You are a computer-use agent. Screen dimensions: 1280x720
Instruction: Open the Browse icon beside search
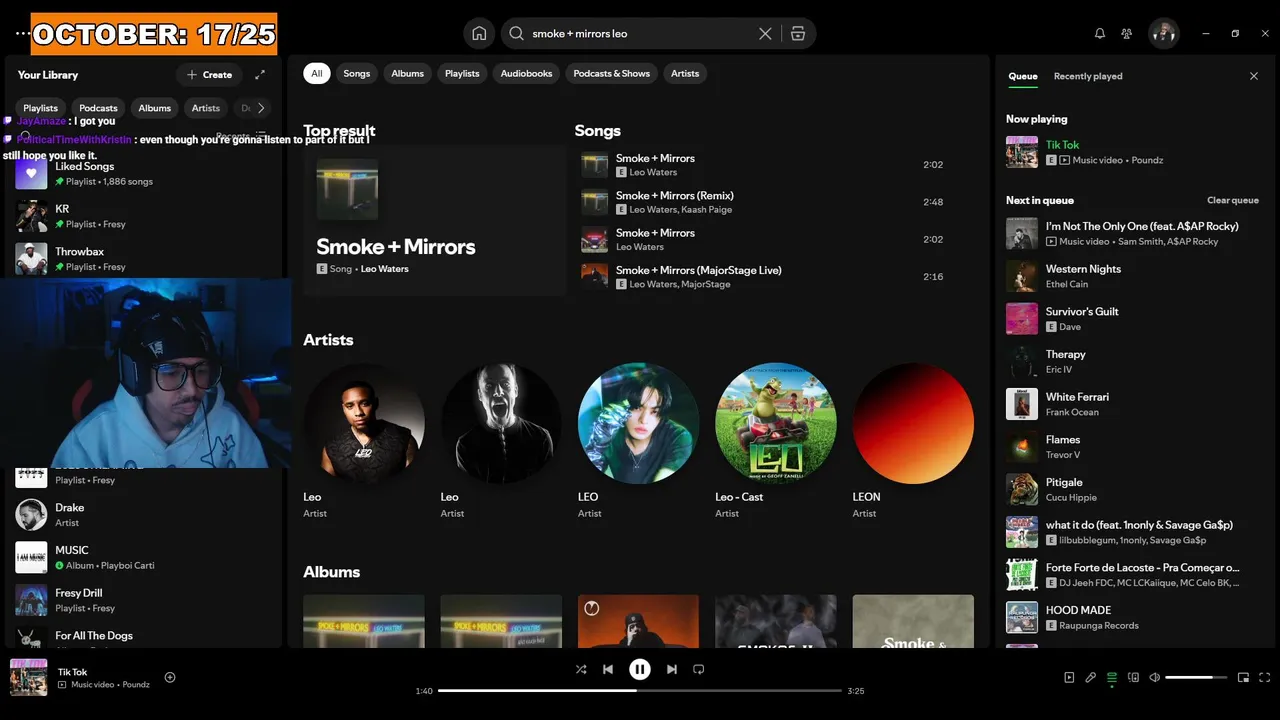797,33
